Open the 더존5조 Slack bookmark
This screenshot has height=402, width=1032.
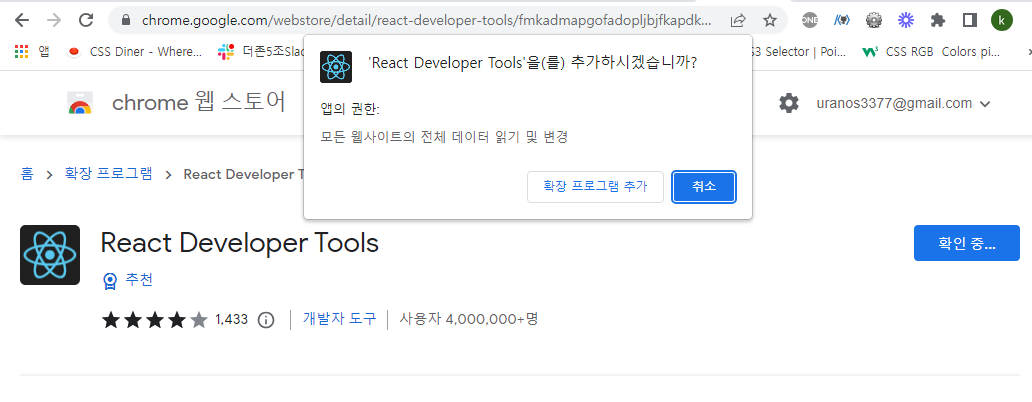[x=260, y=51]
